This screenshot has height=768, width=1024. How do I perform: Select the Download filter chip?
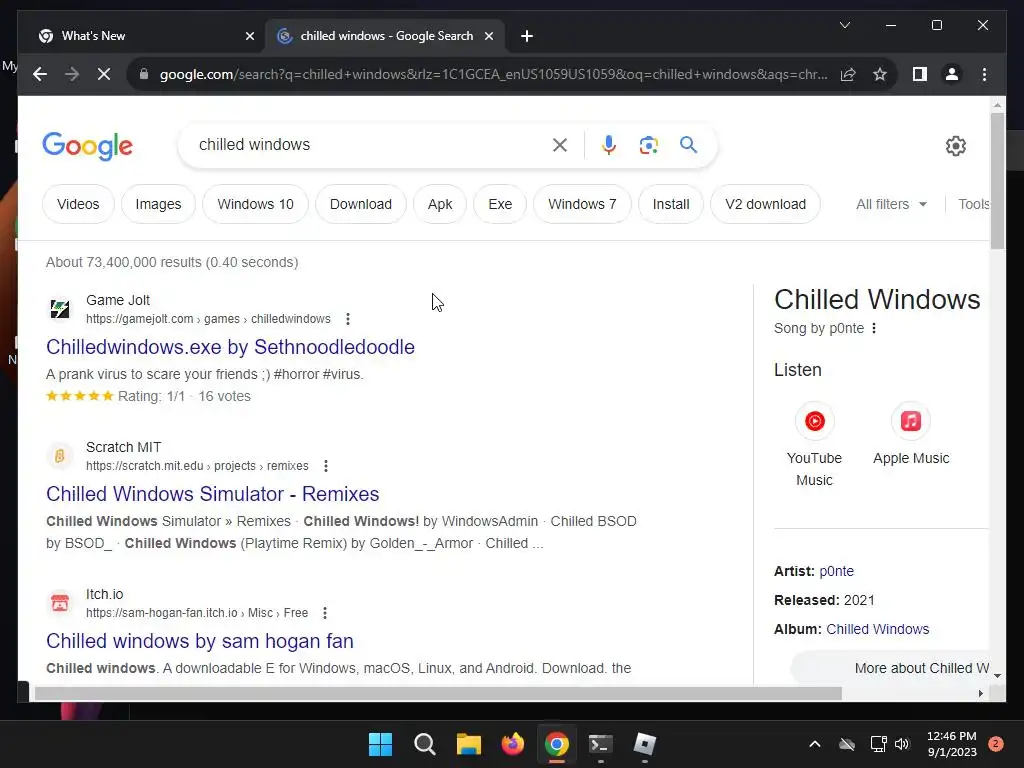pyautogui.click(x=360, y=204)
